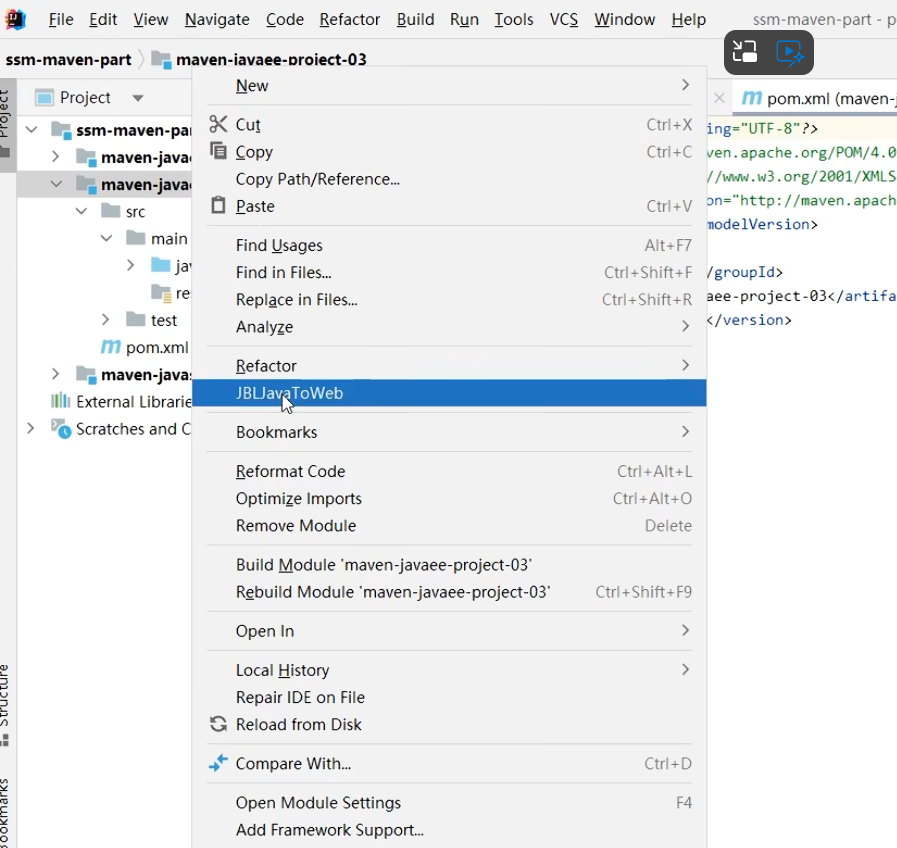Select JBLJavaToWeb from the context menu
This screenshot has width=897, height=848.
[290, 393]
